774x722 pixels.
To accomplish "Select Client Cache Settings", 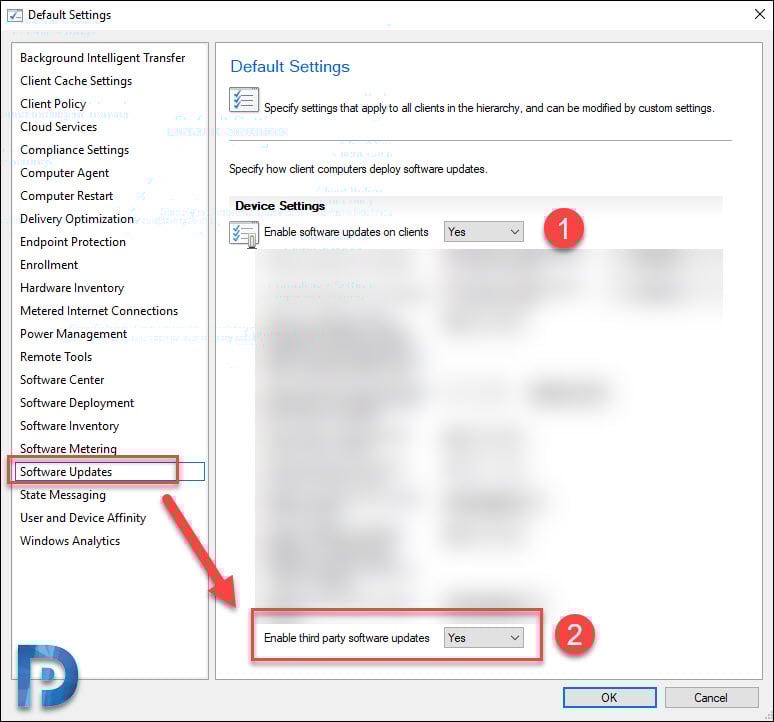I will [x=76, y=80].
